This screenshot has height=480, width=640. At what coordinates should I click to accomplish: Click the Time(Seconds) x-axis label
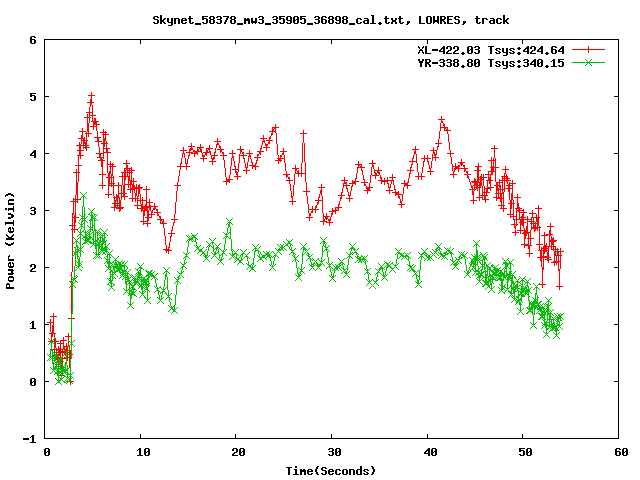(x=331, y=471)
